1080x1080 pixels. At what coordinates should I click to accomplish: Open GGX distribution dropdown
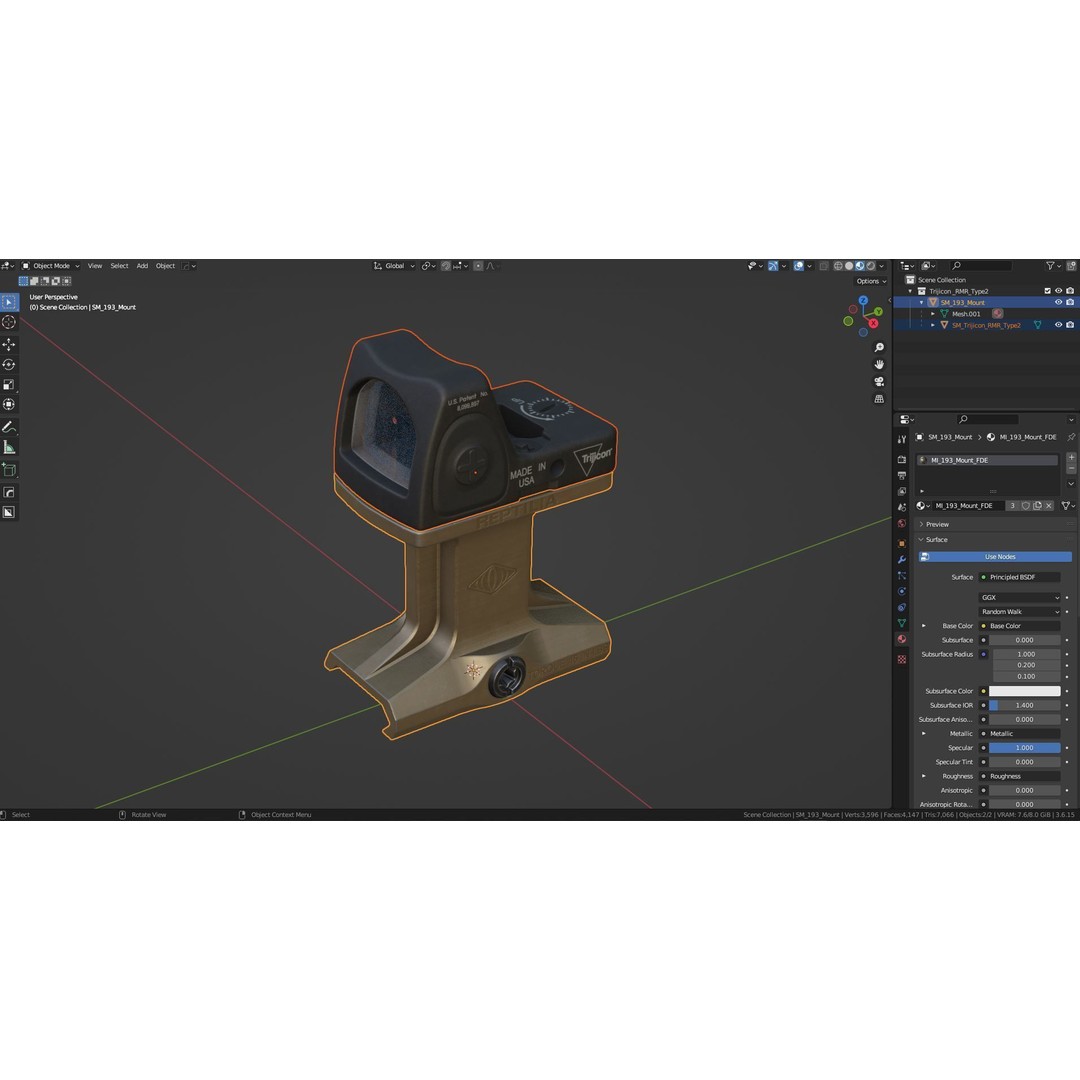pos(1019,597)
